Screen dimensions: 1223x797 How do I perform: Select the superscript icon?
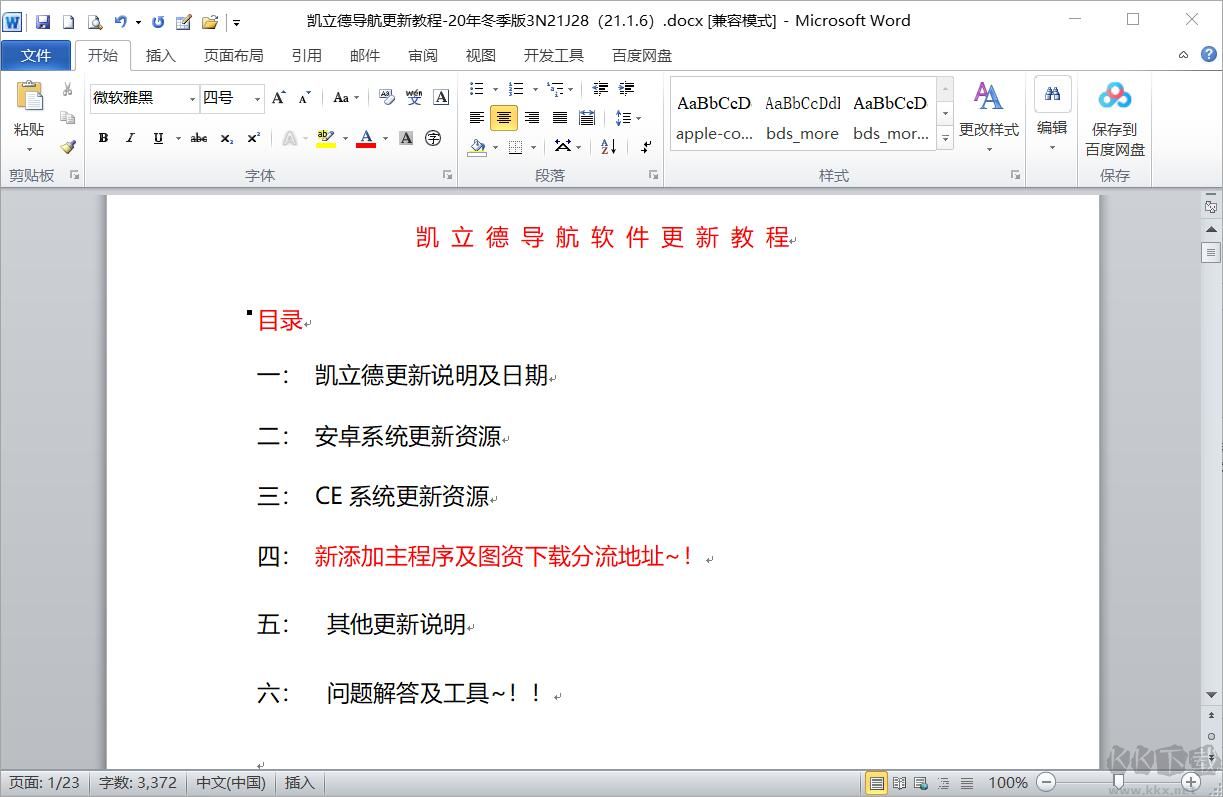254,137
